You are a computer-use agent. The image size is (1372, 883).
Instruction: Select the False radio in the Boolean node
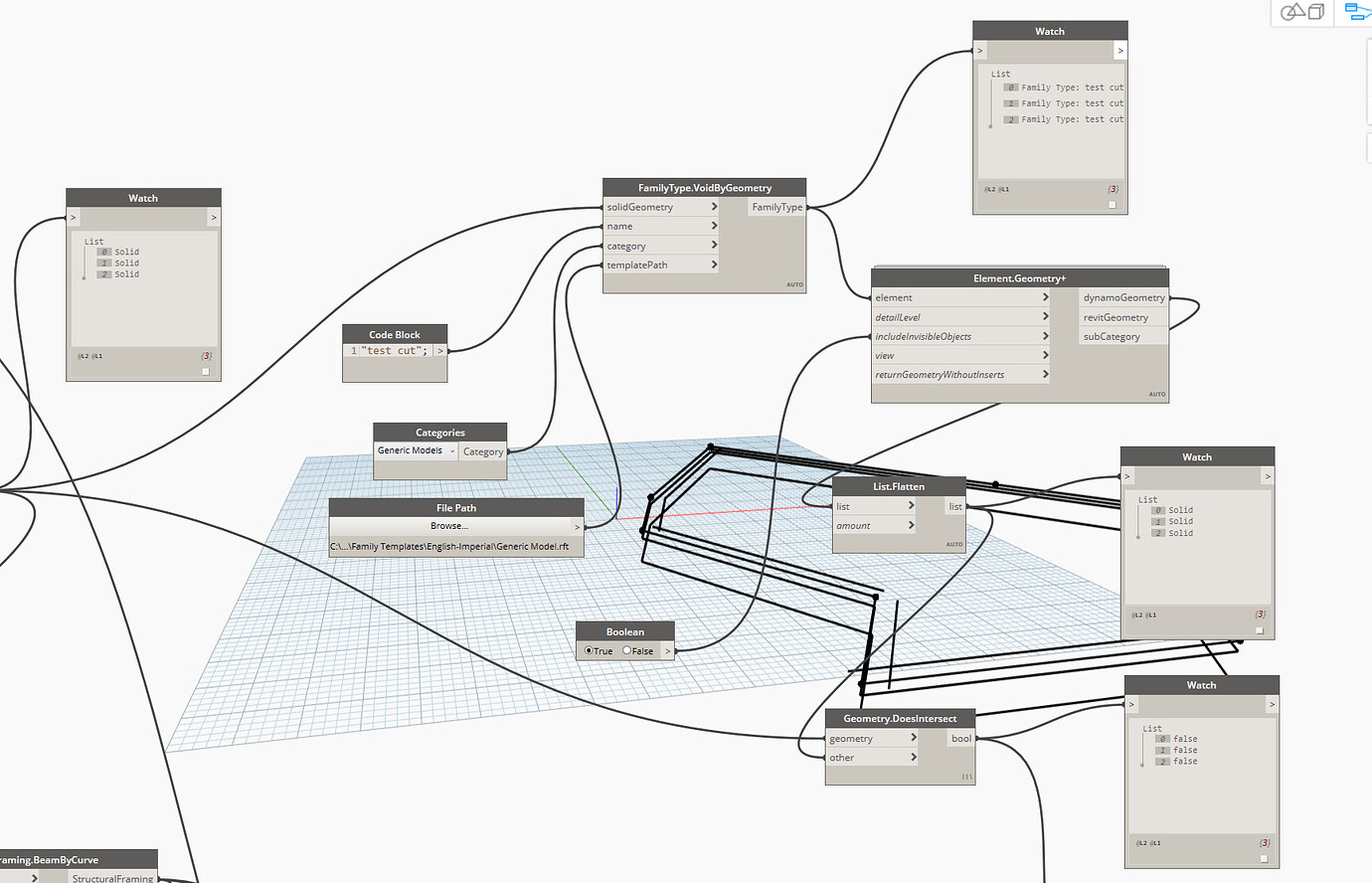point(626,650)
